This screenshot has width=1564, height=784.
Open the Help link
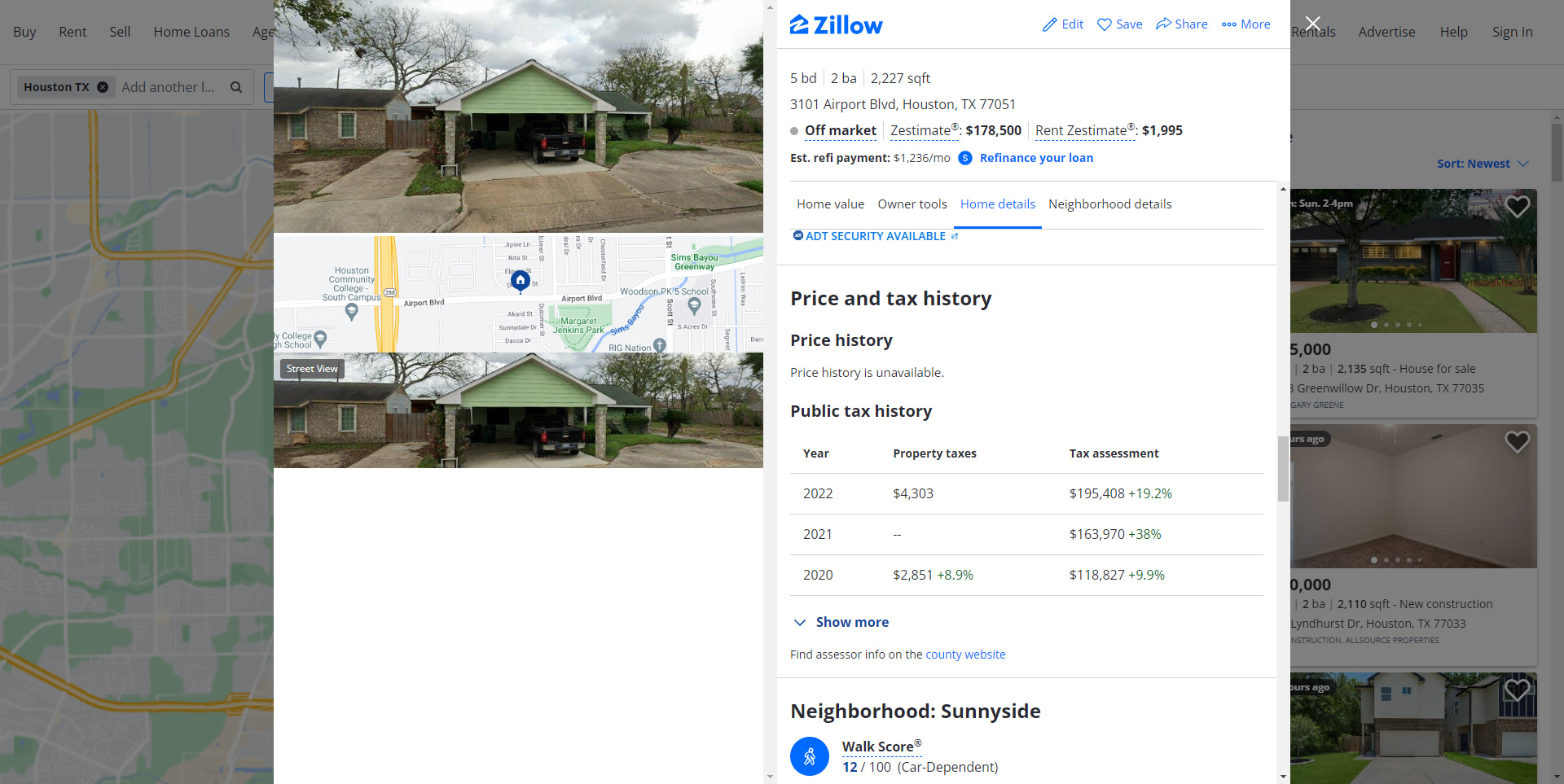click(1453, 32)
